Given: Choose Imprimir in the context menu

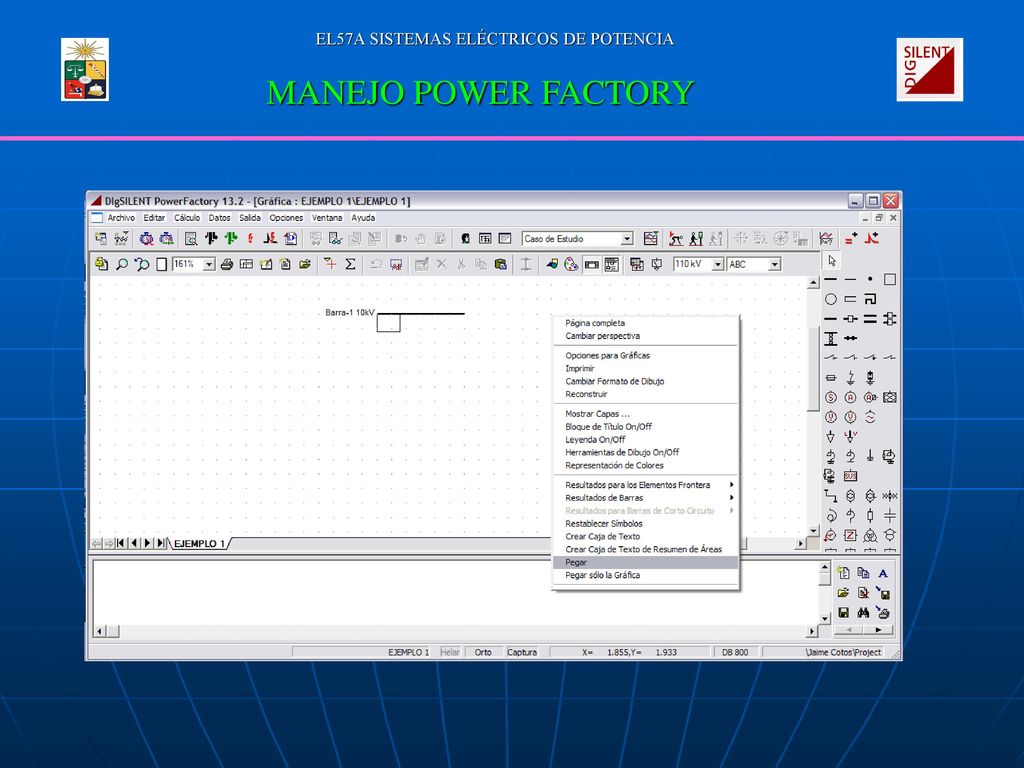Looking at the screenshot, I should click(645, 369).
